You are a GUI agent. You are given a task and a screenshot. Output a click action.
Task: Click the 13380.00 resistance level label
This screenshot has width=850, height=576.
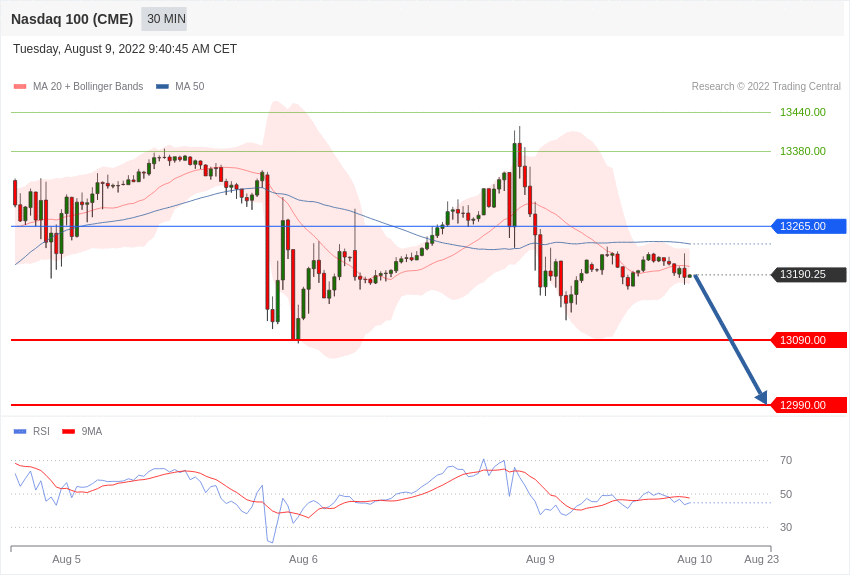click(x=802, y=151)
